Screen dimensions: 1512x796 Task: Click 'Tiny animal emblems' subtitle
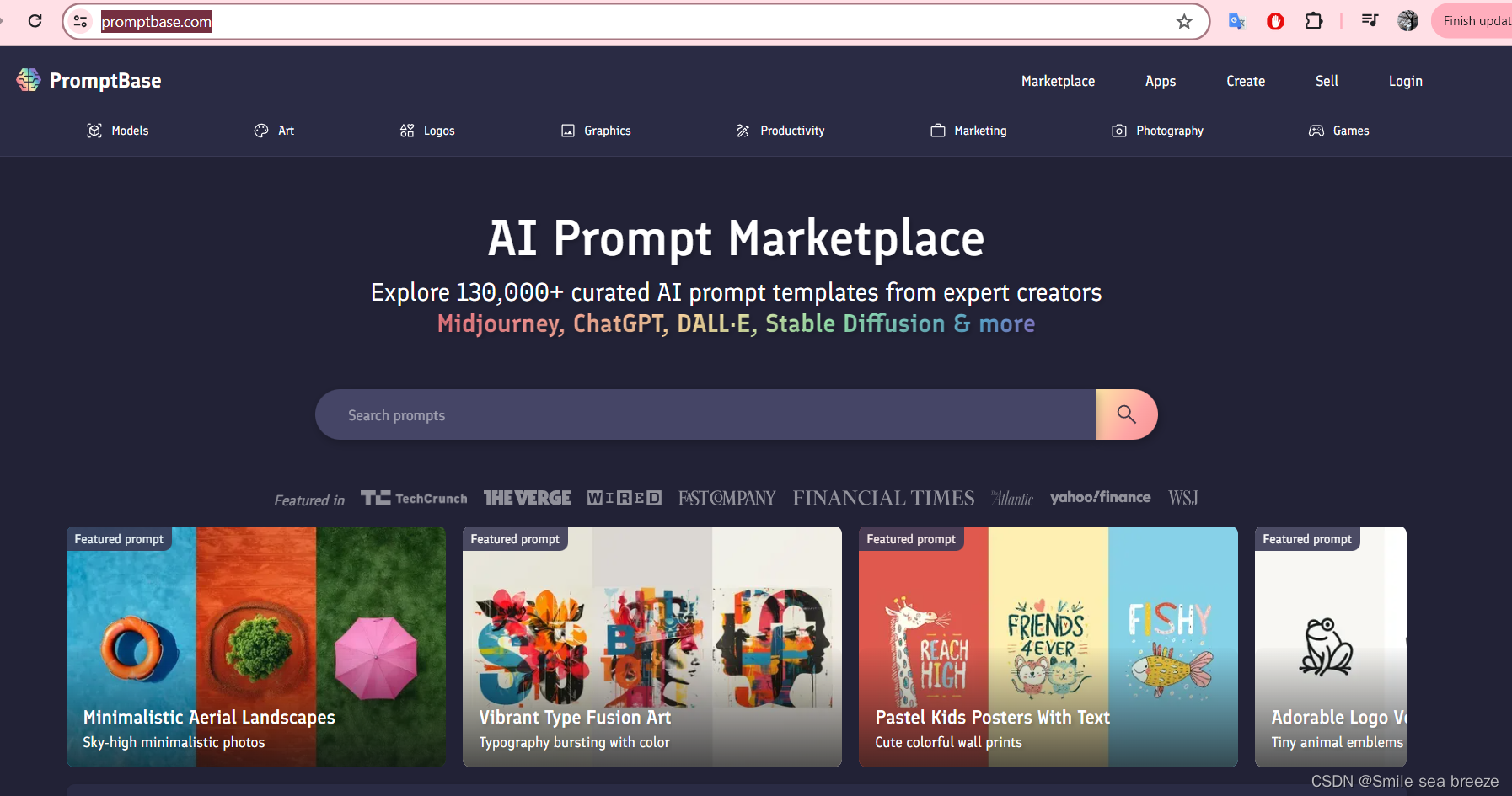pos(1337,742)
